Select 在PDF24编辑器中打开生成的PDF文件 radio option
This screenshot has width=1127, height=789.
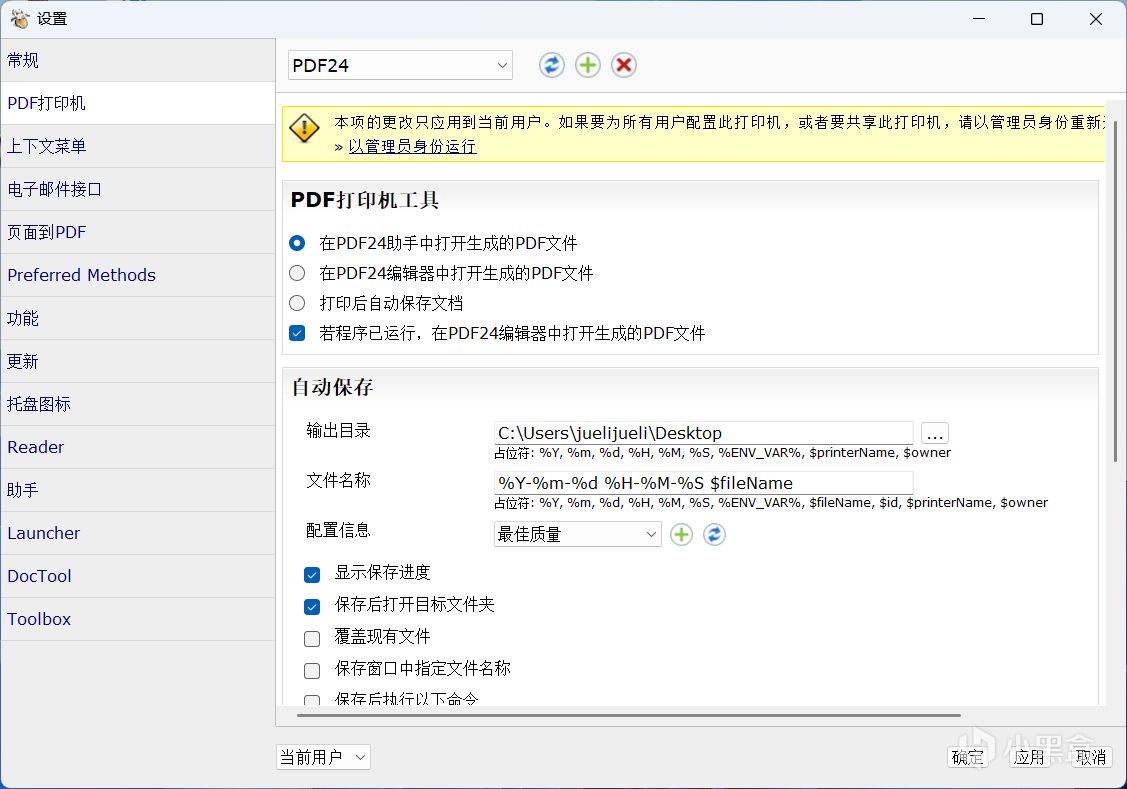click(x=297, y=273)
